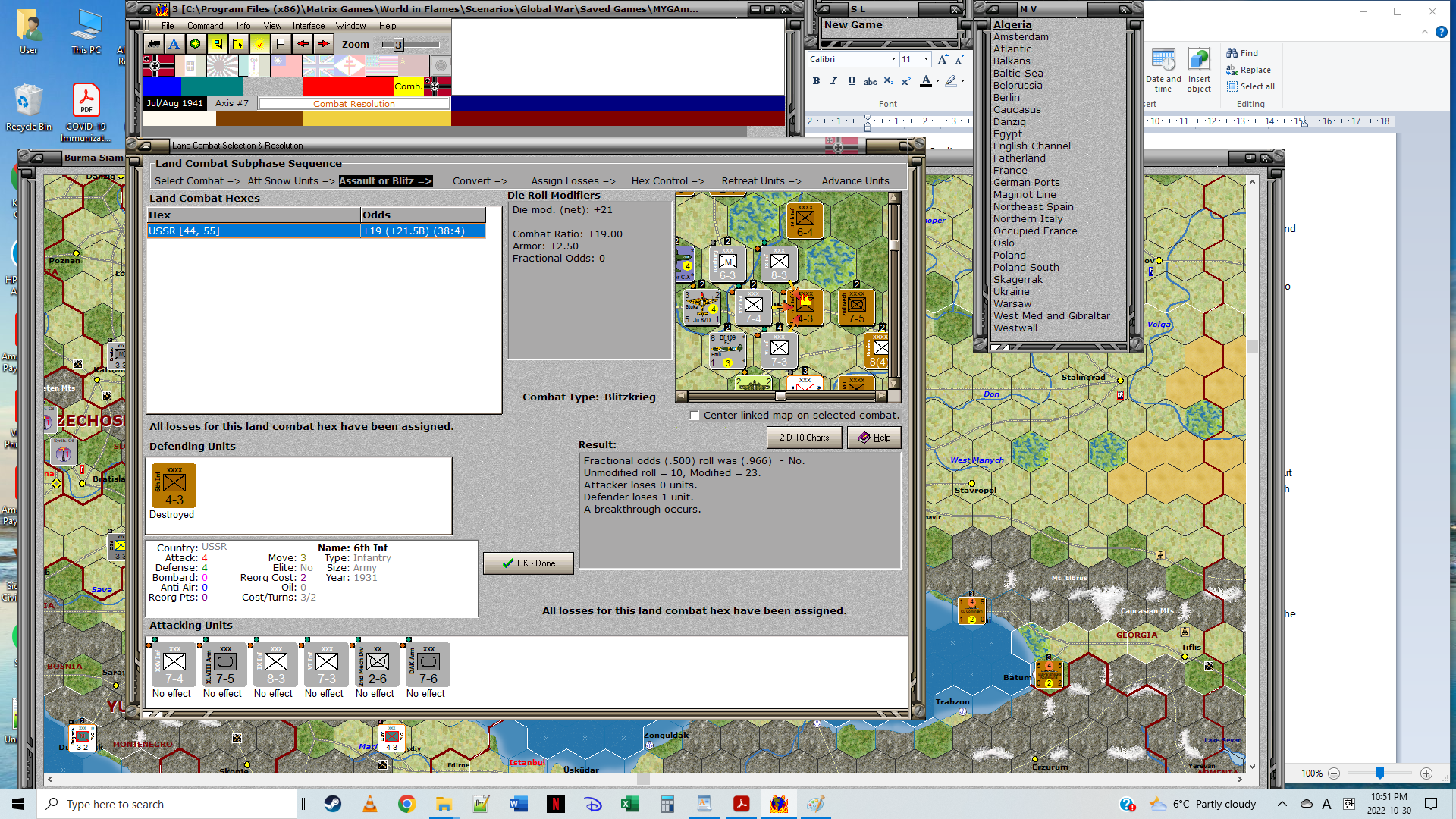This screenshot has width=1456, height=819.
Task: Click the blue letter A toolbar icon
Action: [x=174, y=44]
